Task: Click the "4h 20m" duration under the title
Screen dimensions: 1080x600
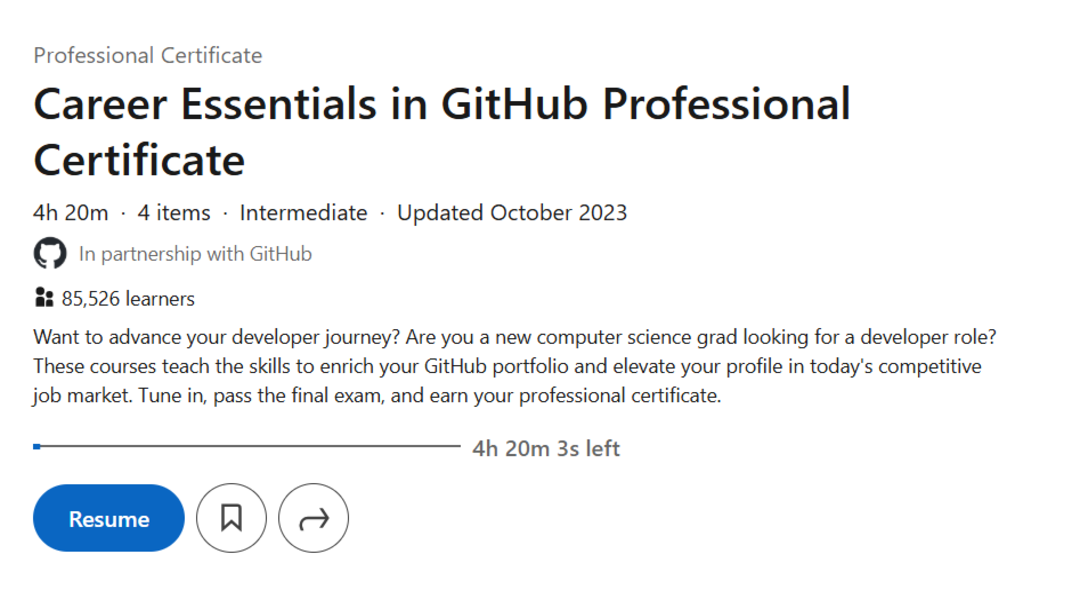Action: click(70, 212)
